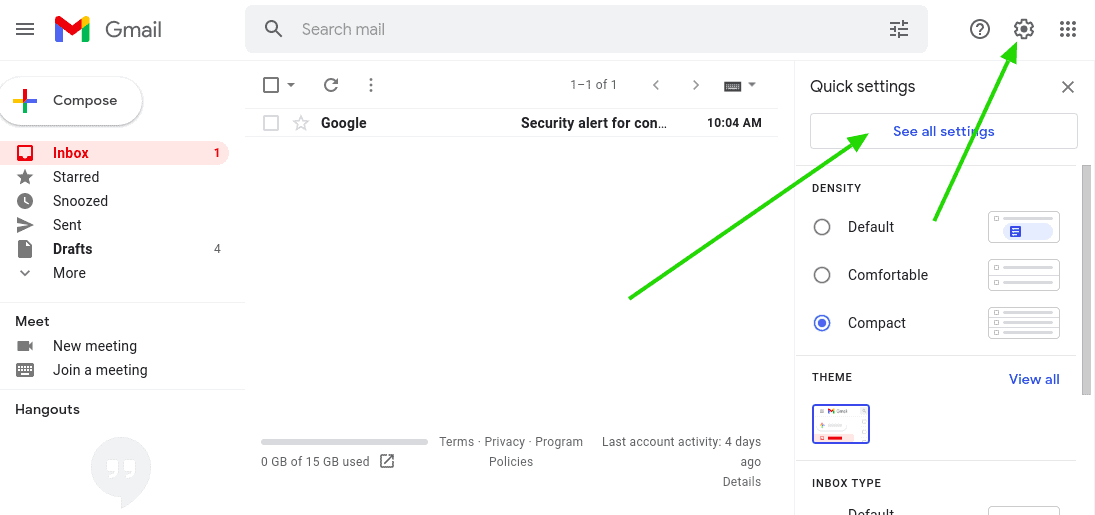The height and width of the screenshot is (515, 1095).
Task: Check the Google email row checkbox
Action: coord(271,124)
